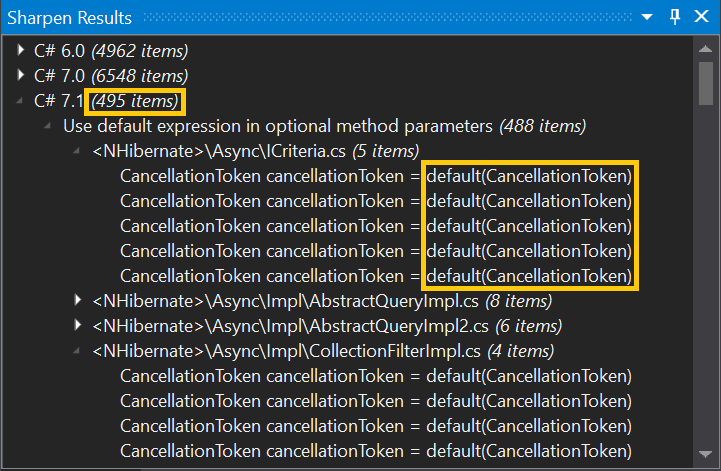
Task: Select first CancellationToken result under CollectionFilterImpl.cs
Action: coord(376,376)
